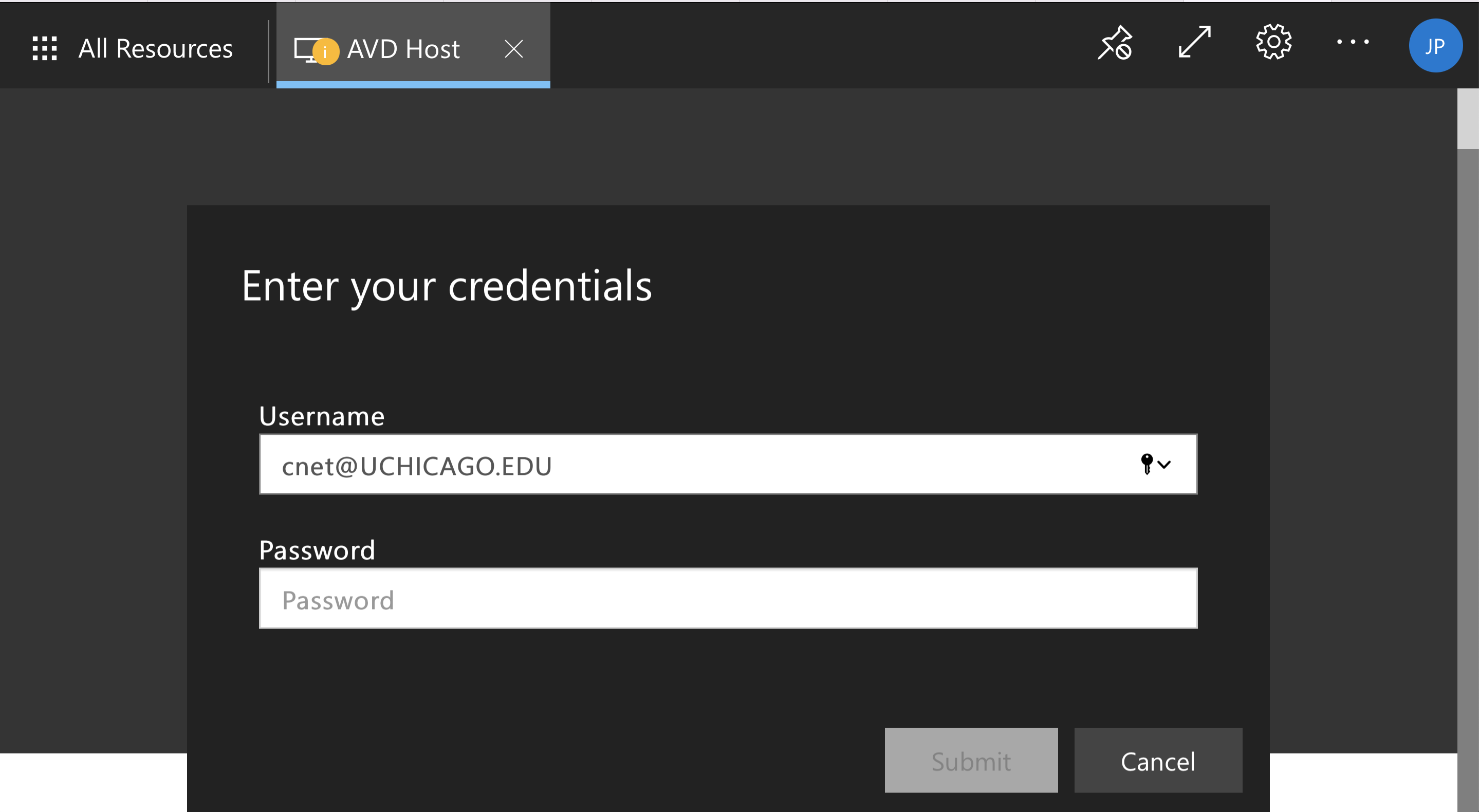
Task: Enter full screen with the arrows icon
Action: (x=1194, y=42)
